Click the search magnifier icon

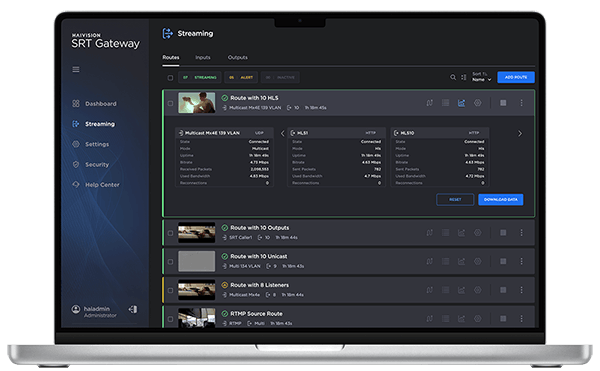coord(453,77)
